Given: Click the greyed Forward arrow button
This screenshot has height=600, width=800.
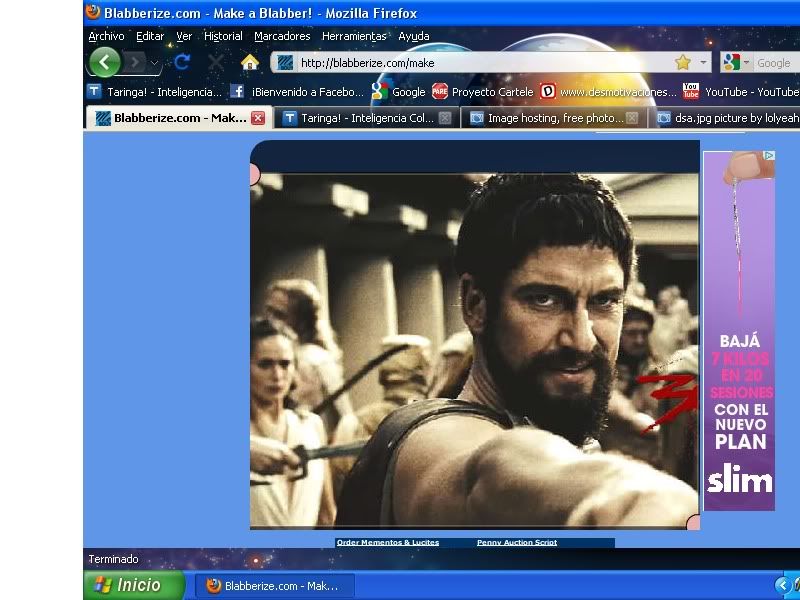Looking at the screenshot, I should pos(135,63).
